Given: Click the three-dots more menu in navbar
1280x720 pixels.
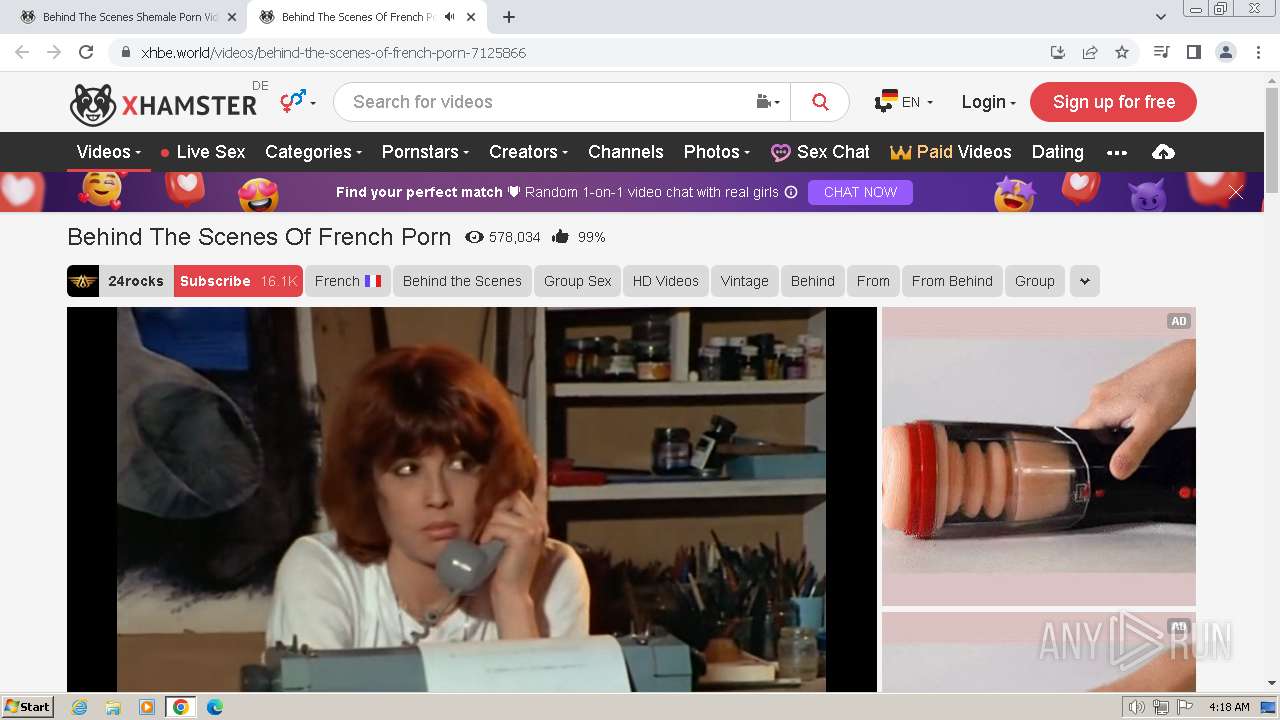Looking at the screenshot, I should pos(1117,152).
